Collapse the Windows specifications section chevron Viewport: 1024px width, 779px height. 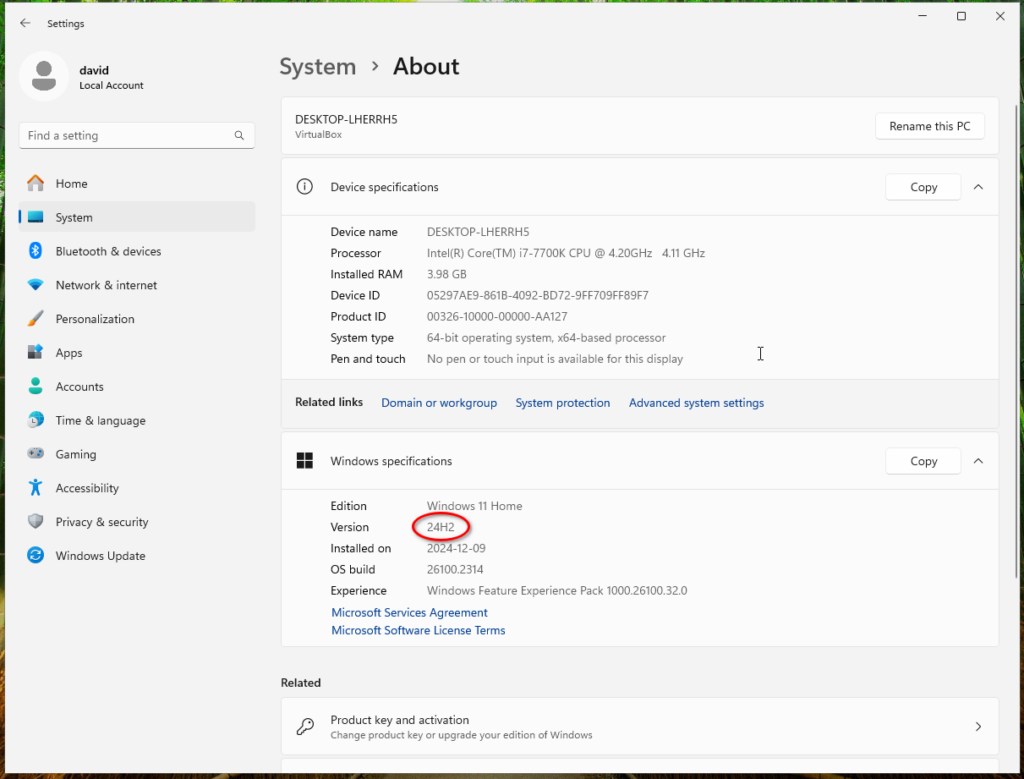[x=978, y=461]
